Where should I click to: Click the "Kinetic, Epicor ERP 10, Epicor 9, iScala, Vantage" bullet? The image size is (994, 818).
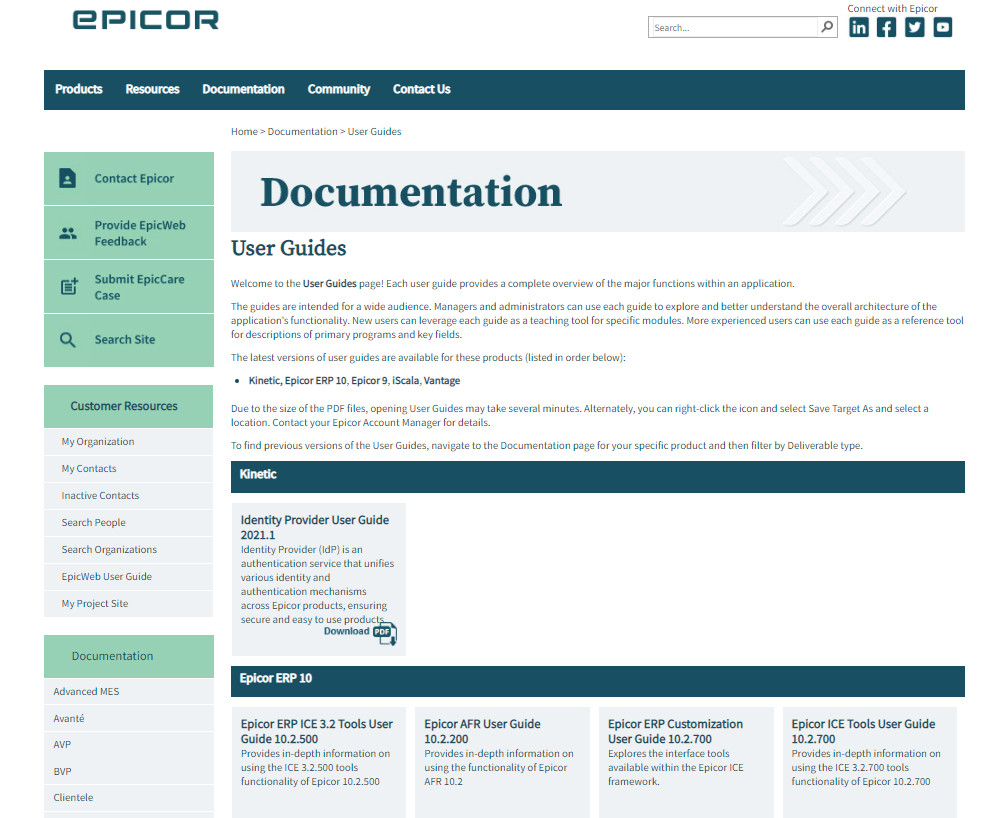(354, 380)
